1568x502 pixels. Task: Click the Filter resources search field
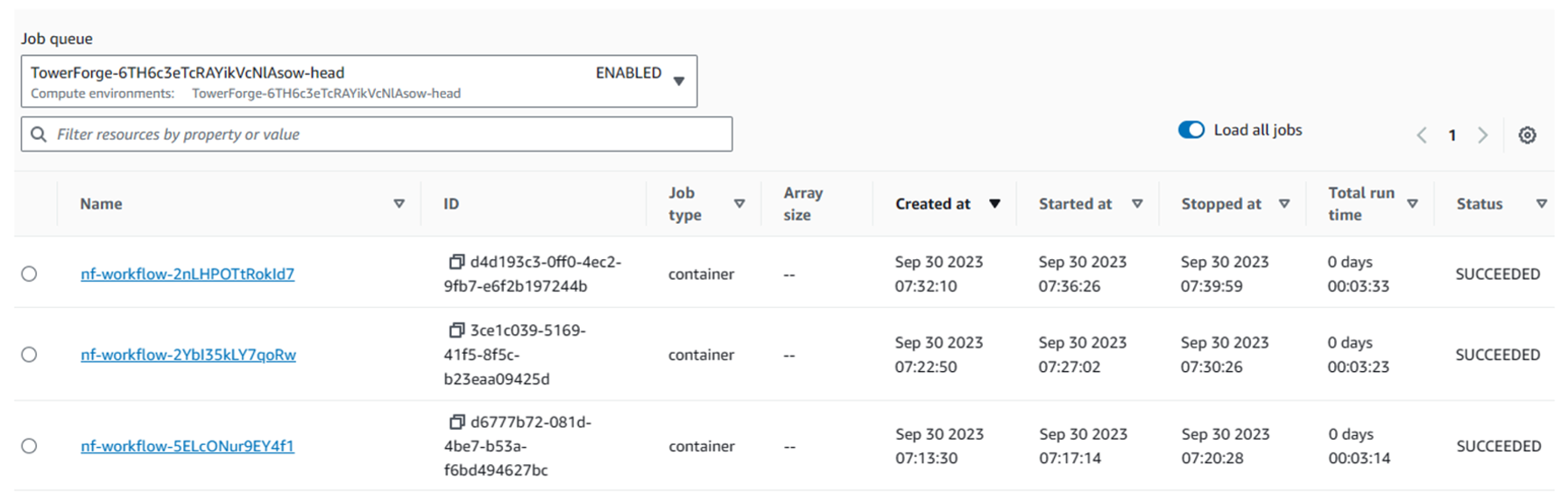388,135
